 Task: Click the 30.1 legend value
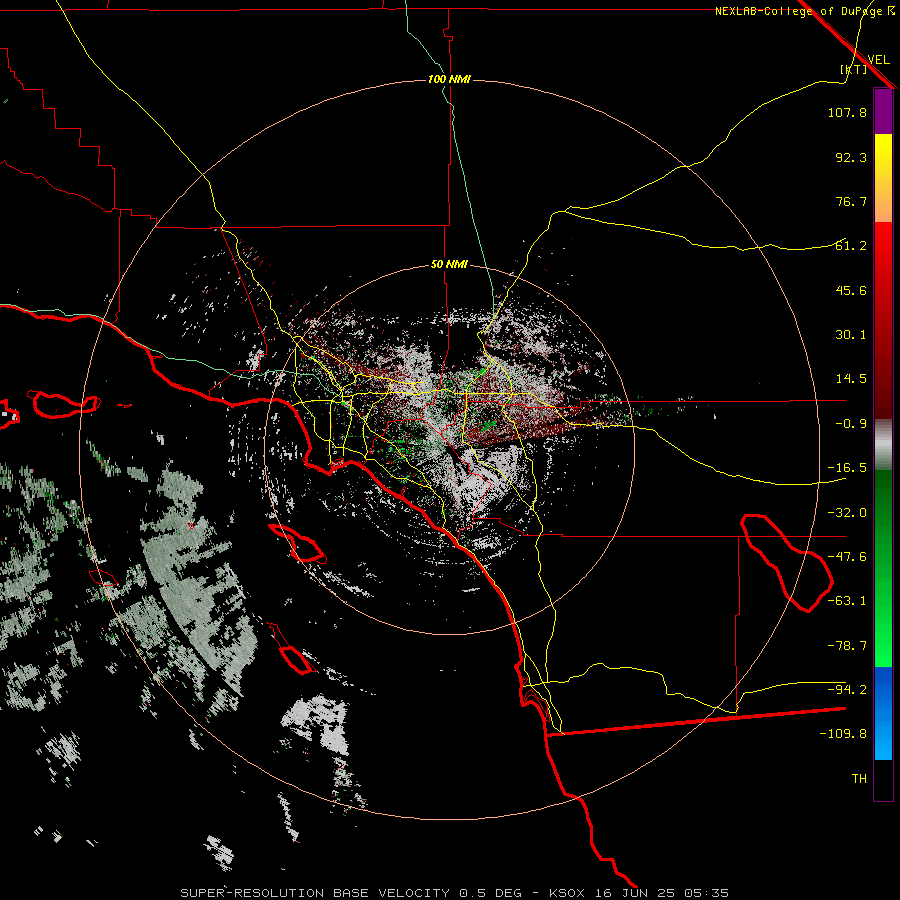pos(851,335)
